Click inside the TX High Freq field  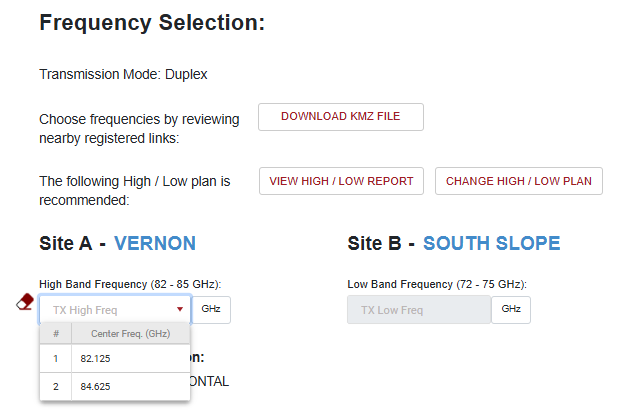105,310
